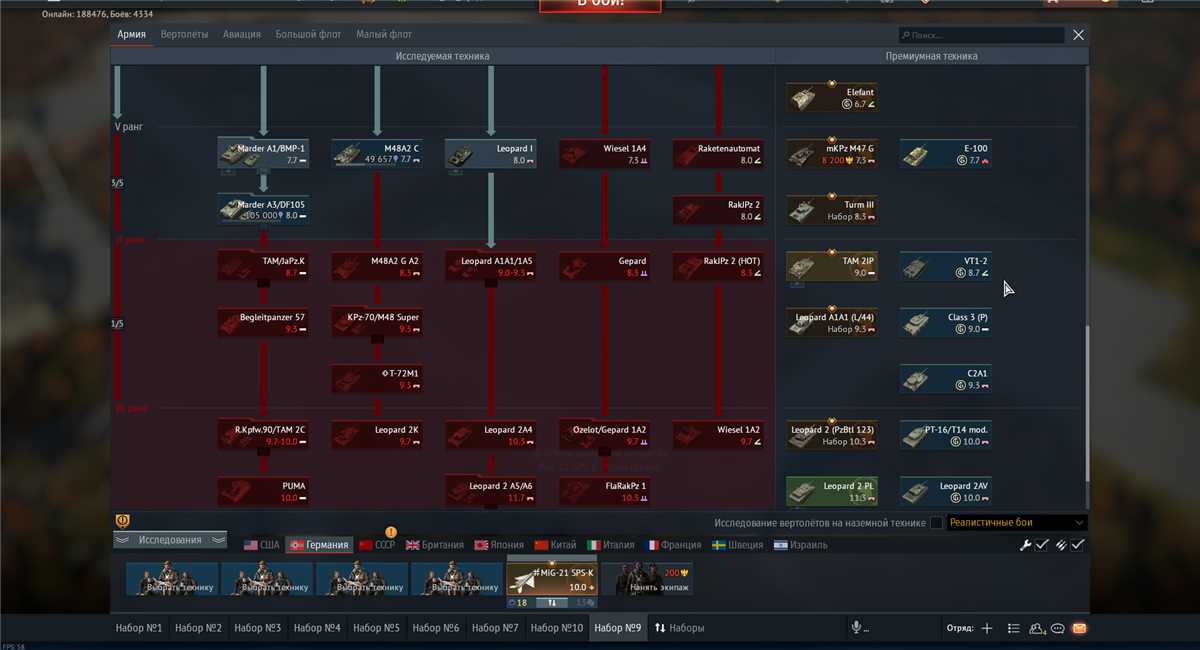This screenshot has width=1200, height=650.
Task: Select the premium mKPz M47 G card
Action: 832,153
